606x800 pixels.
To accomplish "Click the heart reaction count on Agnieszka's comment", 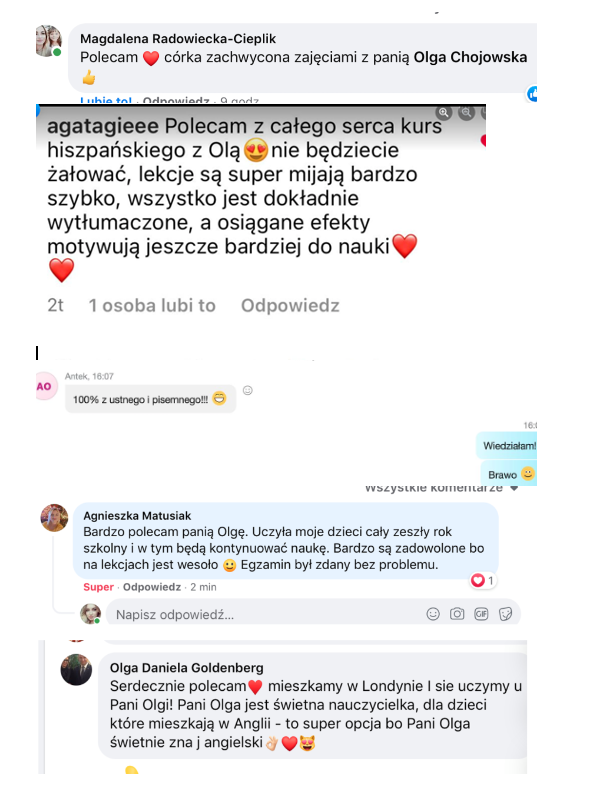I will point(483,581).
